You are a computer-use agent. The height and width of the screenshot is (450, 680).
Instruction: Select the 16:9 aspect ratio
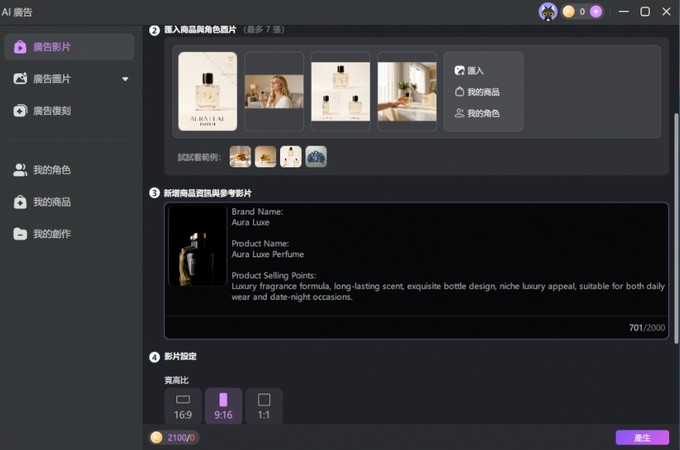pos(183,406)
